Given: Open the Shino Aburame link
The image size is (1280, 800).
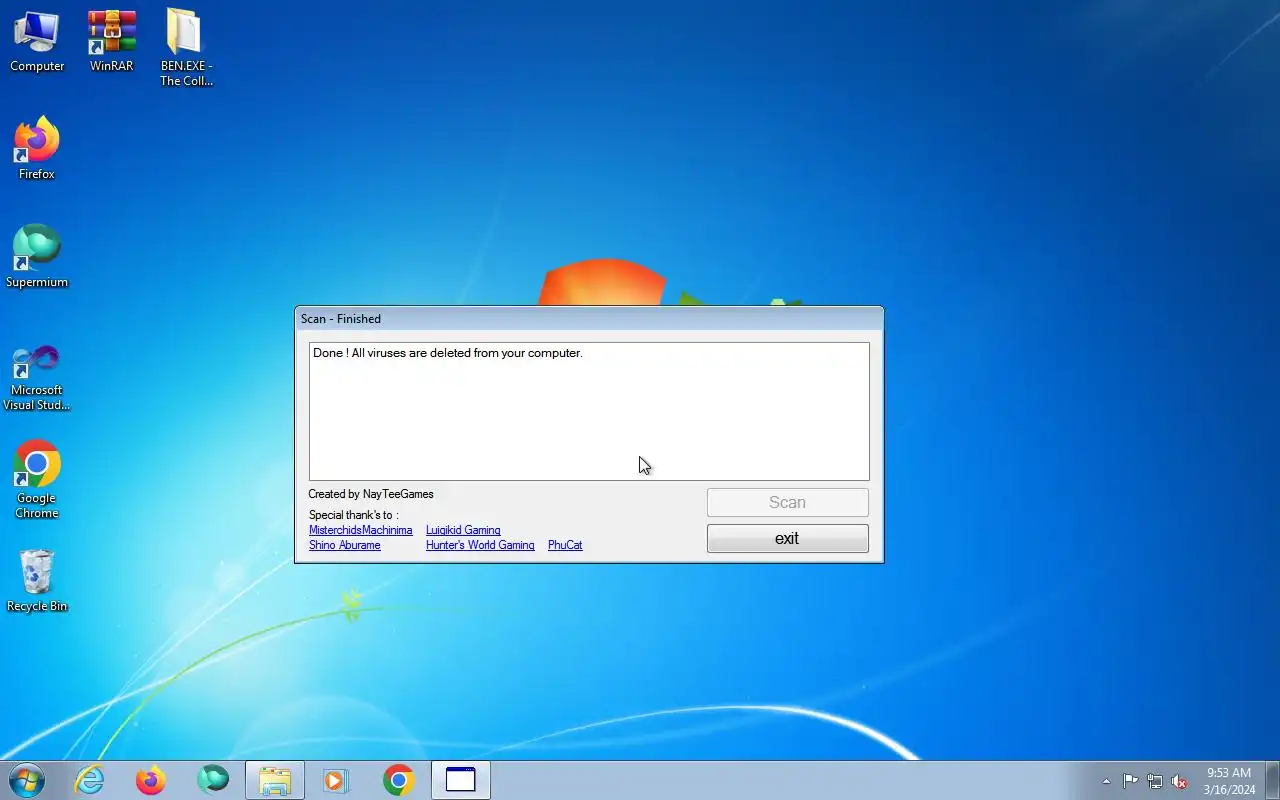Looking at the screenshot, I should 344,545.
